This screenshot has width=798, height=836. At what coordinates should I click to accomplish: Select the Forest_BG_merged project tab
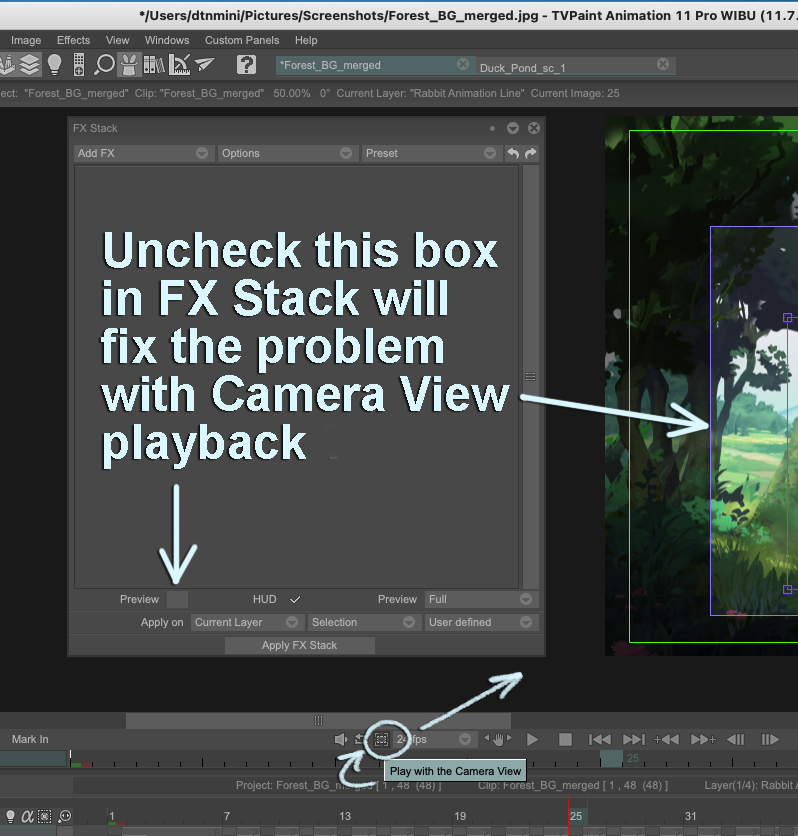tap(375, 65)
